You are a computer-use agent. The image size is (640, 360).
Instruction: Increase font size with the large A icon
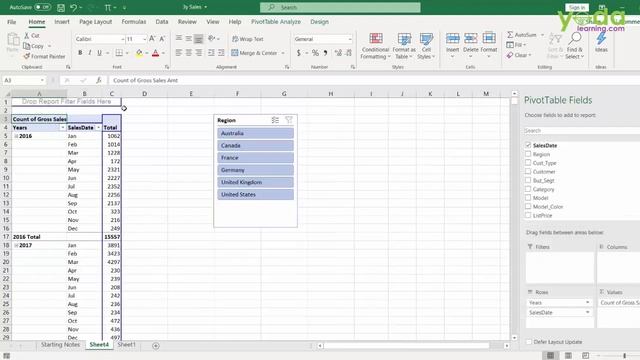(152, 39)
